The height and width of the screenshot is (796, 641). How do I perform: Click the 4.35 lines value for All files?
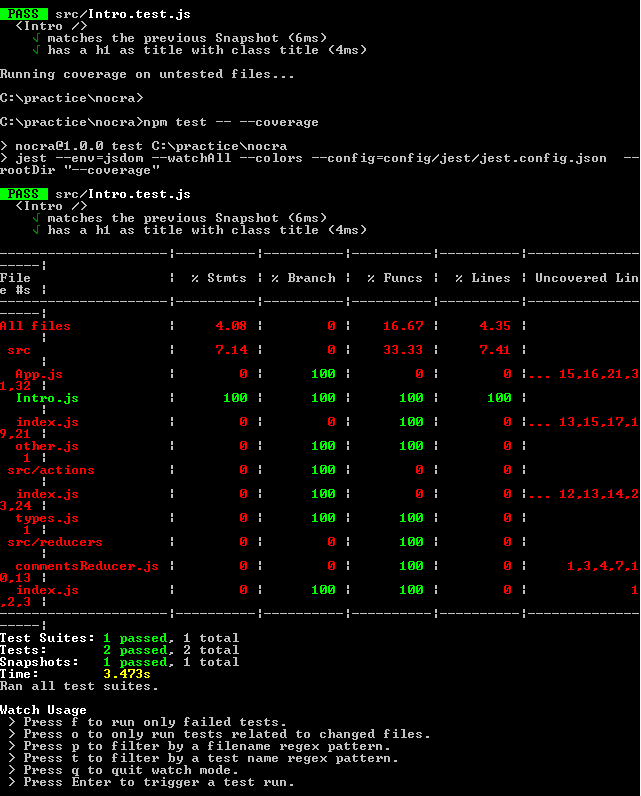click(x=495, y=326)
